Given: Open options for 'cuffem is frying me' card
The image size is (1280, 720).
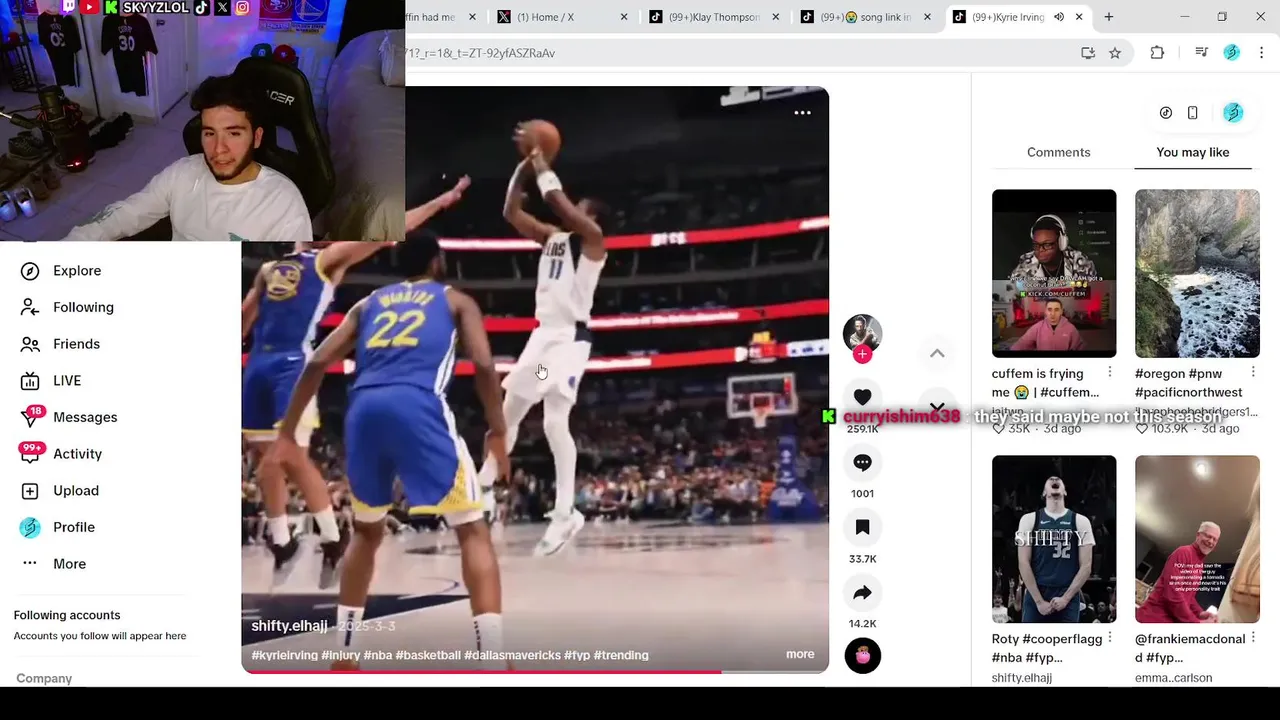Looking at the screenshot, I should [1110, 373].
